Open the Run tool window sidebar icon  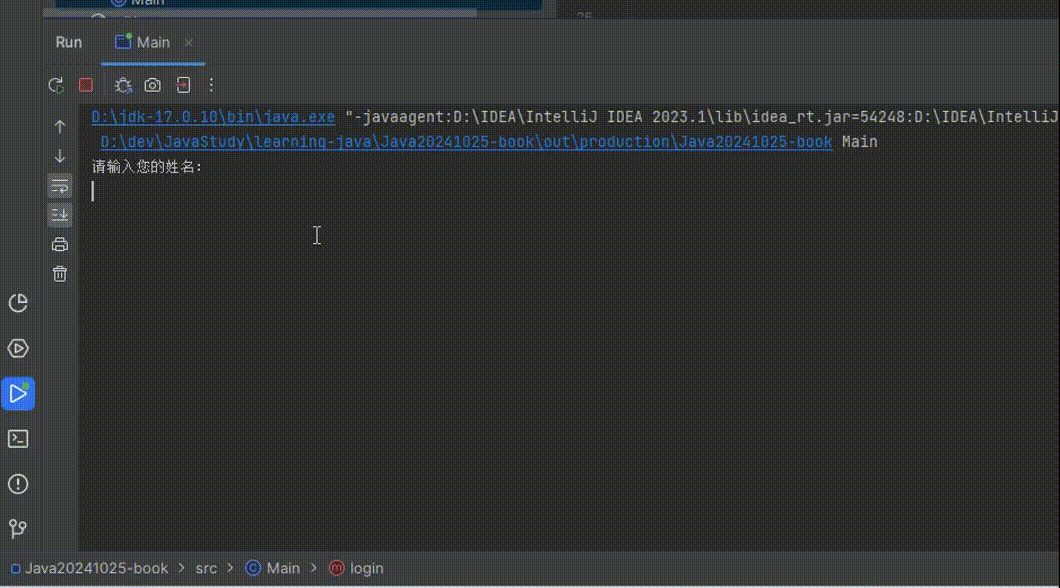(x=18, y=394)
